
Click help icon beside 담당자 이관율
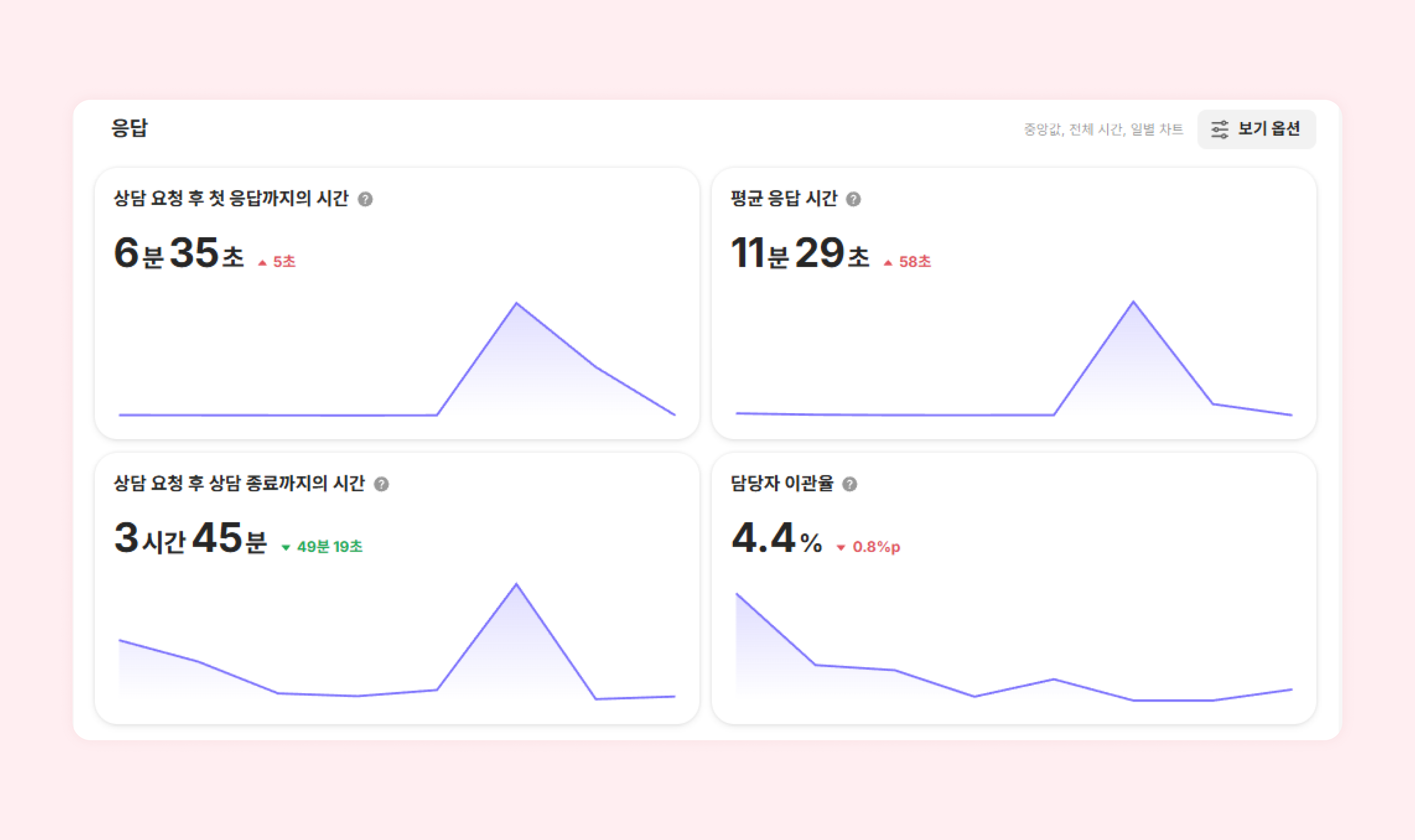coord(849,484)
